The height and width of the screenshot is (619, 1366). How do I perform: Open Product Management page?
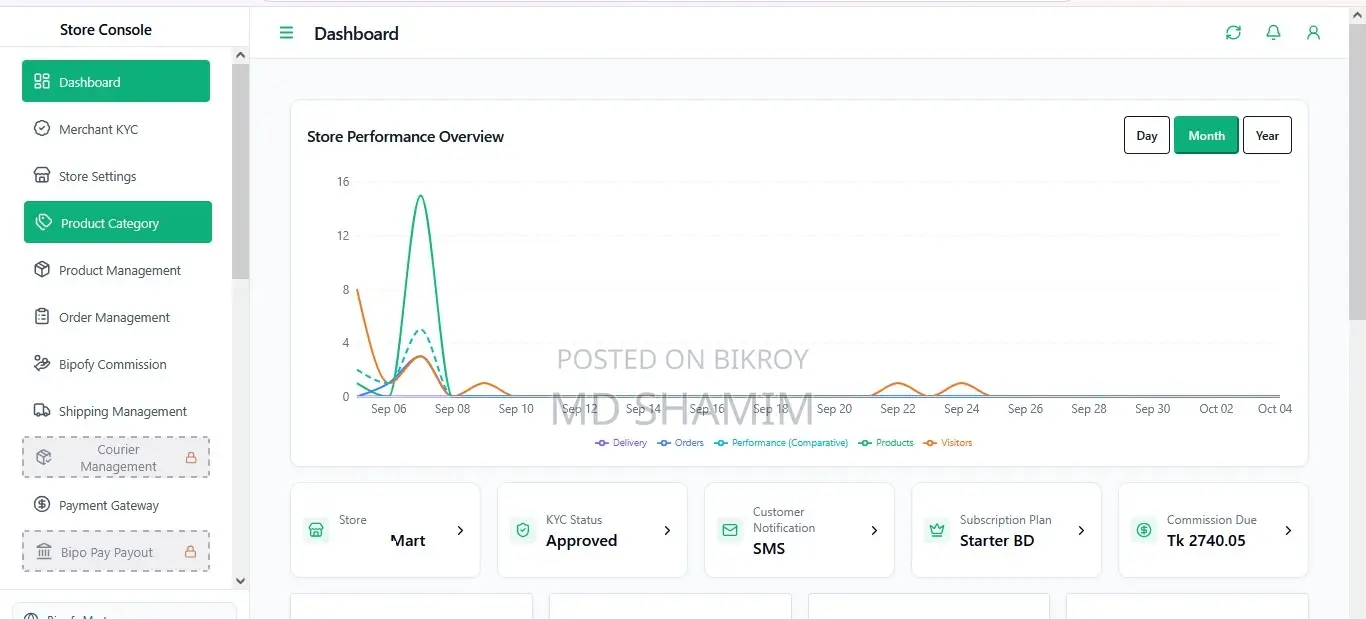pos(116,270)
